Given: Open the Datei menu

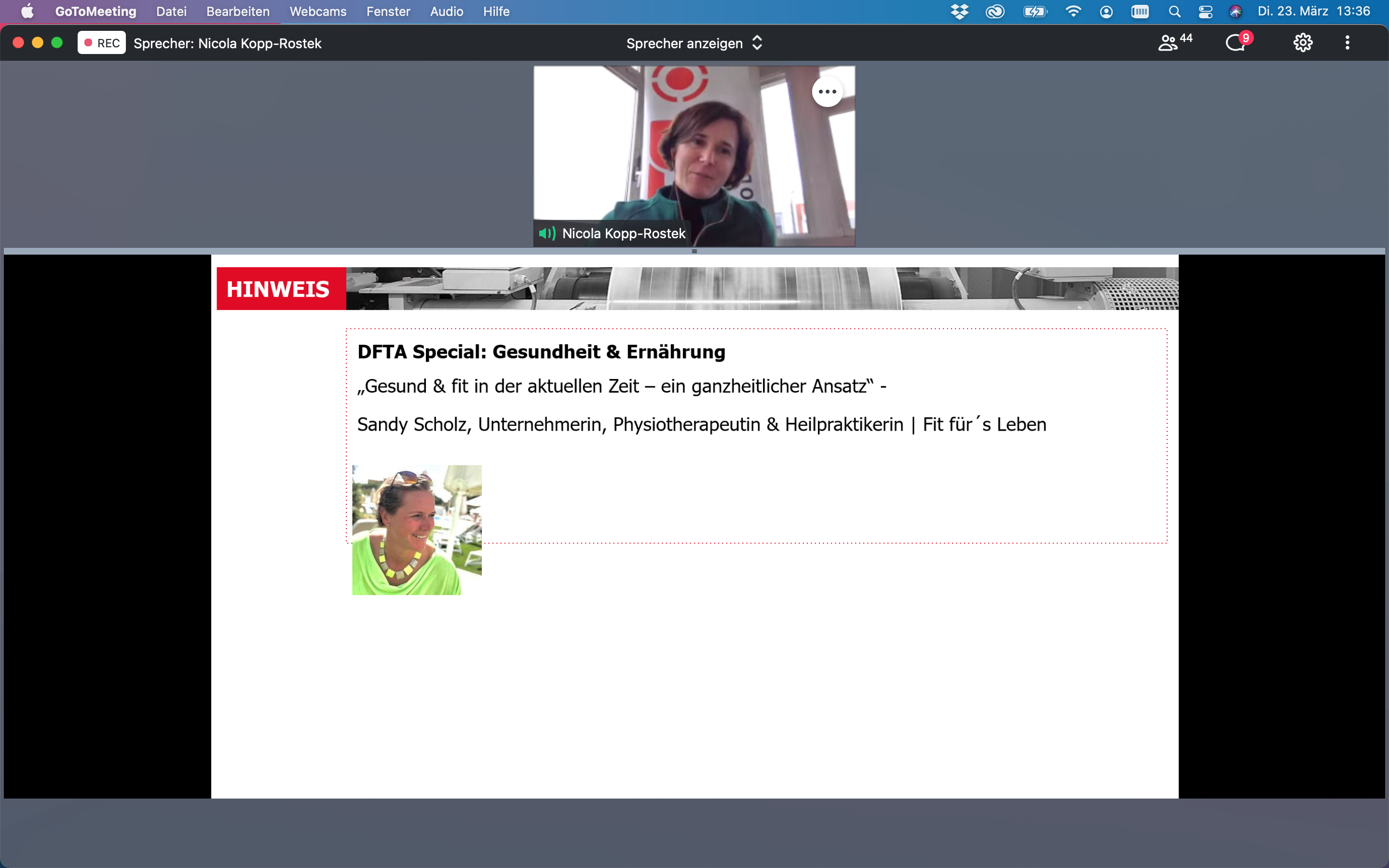Looking at the screenshot, I should pos(171,12).
